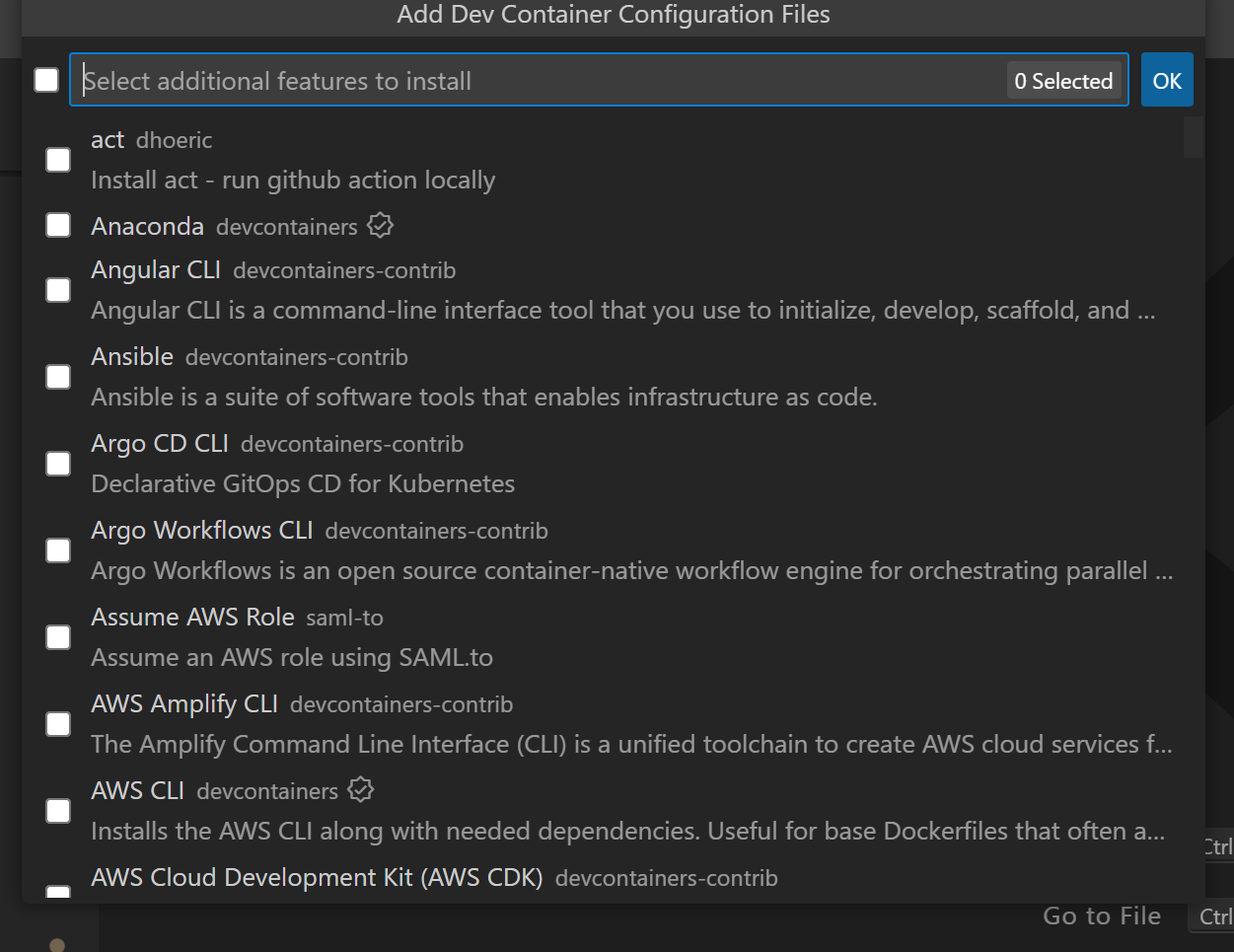
Task: Check the AWS Amplify CLI checkbox
Action: click(x=57, y=723)
